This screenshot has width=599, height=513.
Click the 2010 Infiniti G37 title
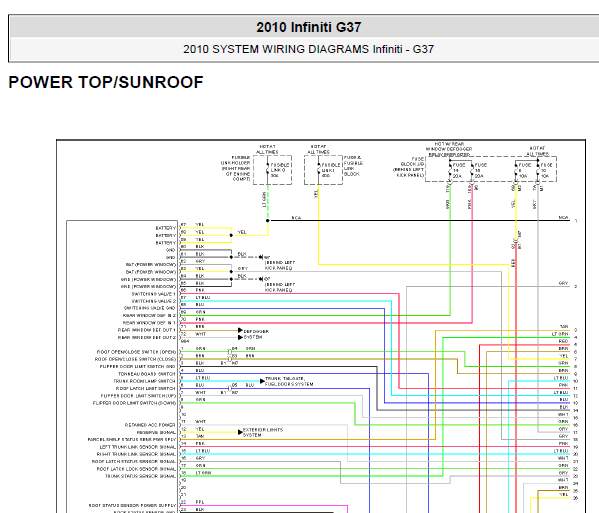[309, 27]
